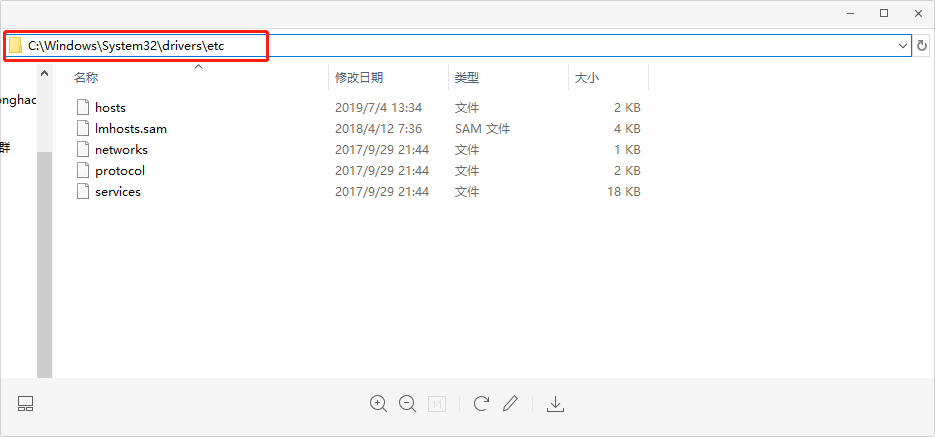Select the services file
This screenshot has height=437, width=935.
pos(117,191)
